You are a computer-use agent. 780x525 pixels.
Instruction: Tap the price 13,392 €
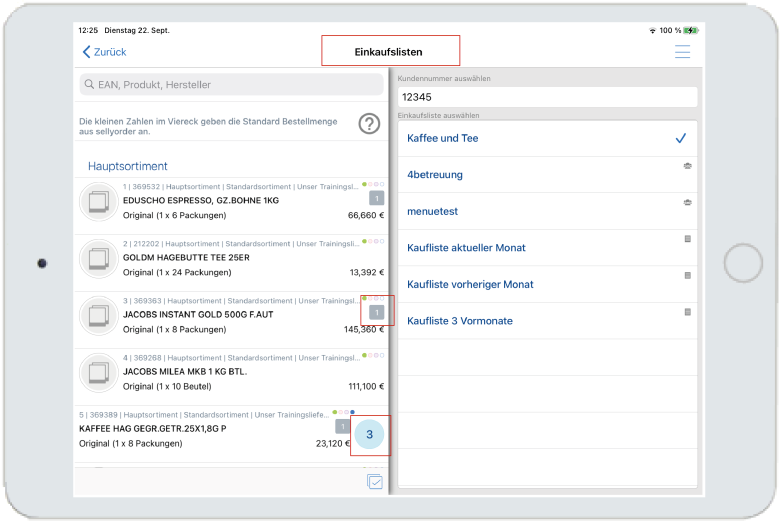367,273
